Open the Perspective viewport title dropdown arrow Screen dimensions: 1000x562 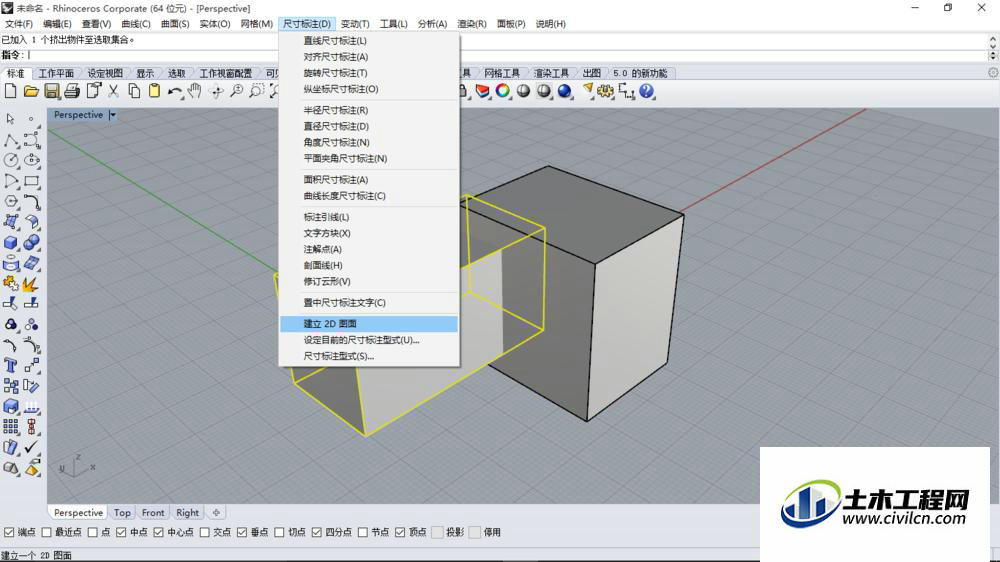[113, 115]
